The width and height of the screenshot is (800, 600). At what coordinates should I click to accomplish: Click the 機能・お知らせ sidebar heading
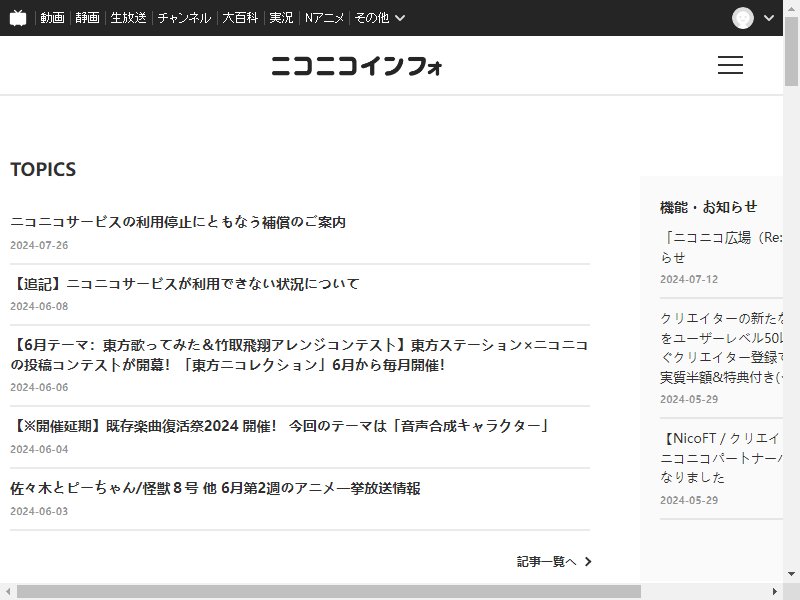(x=708, y=207)
